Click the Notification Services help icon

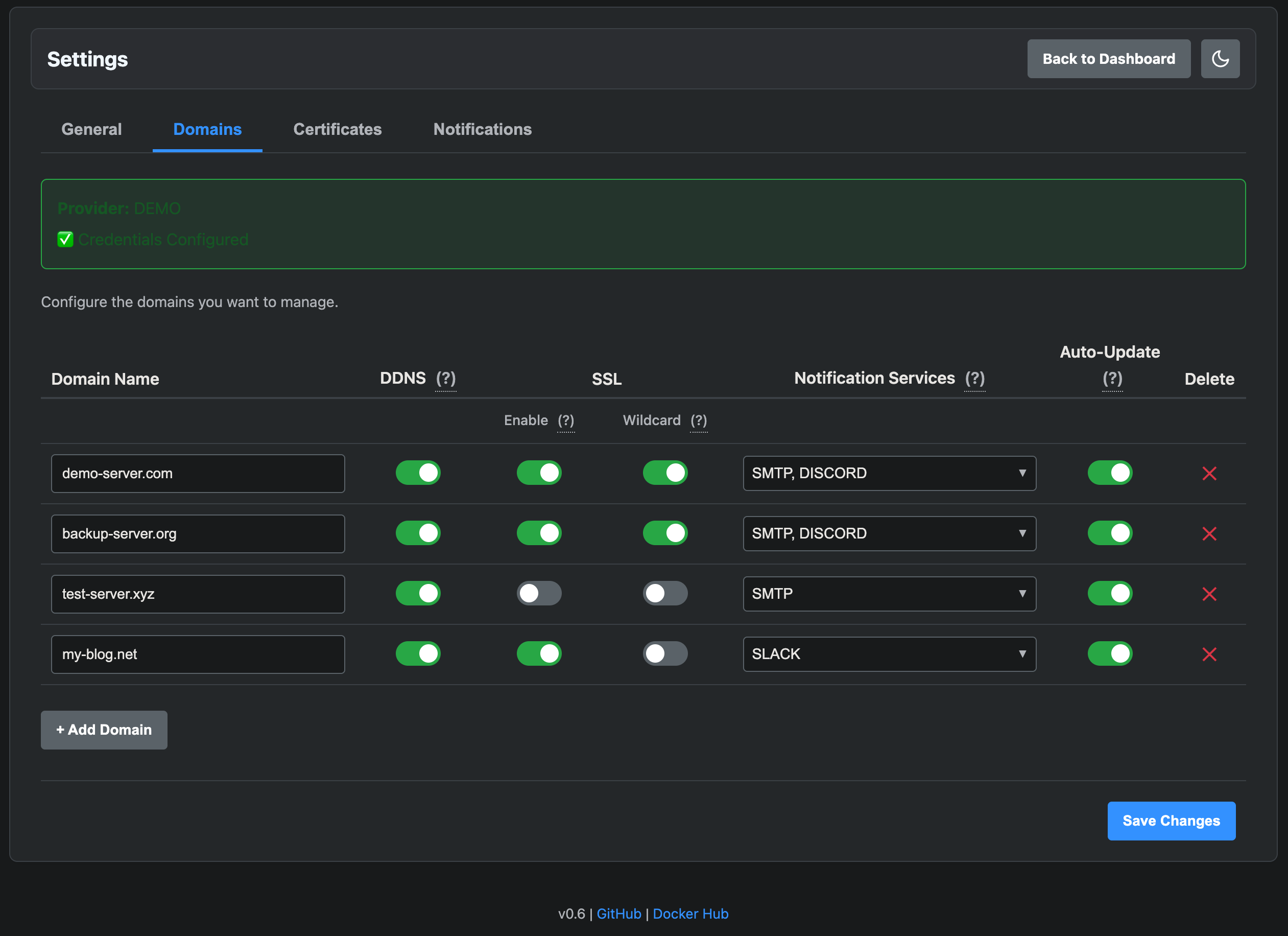pos(974,379)
